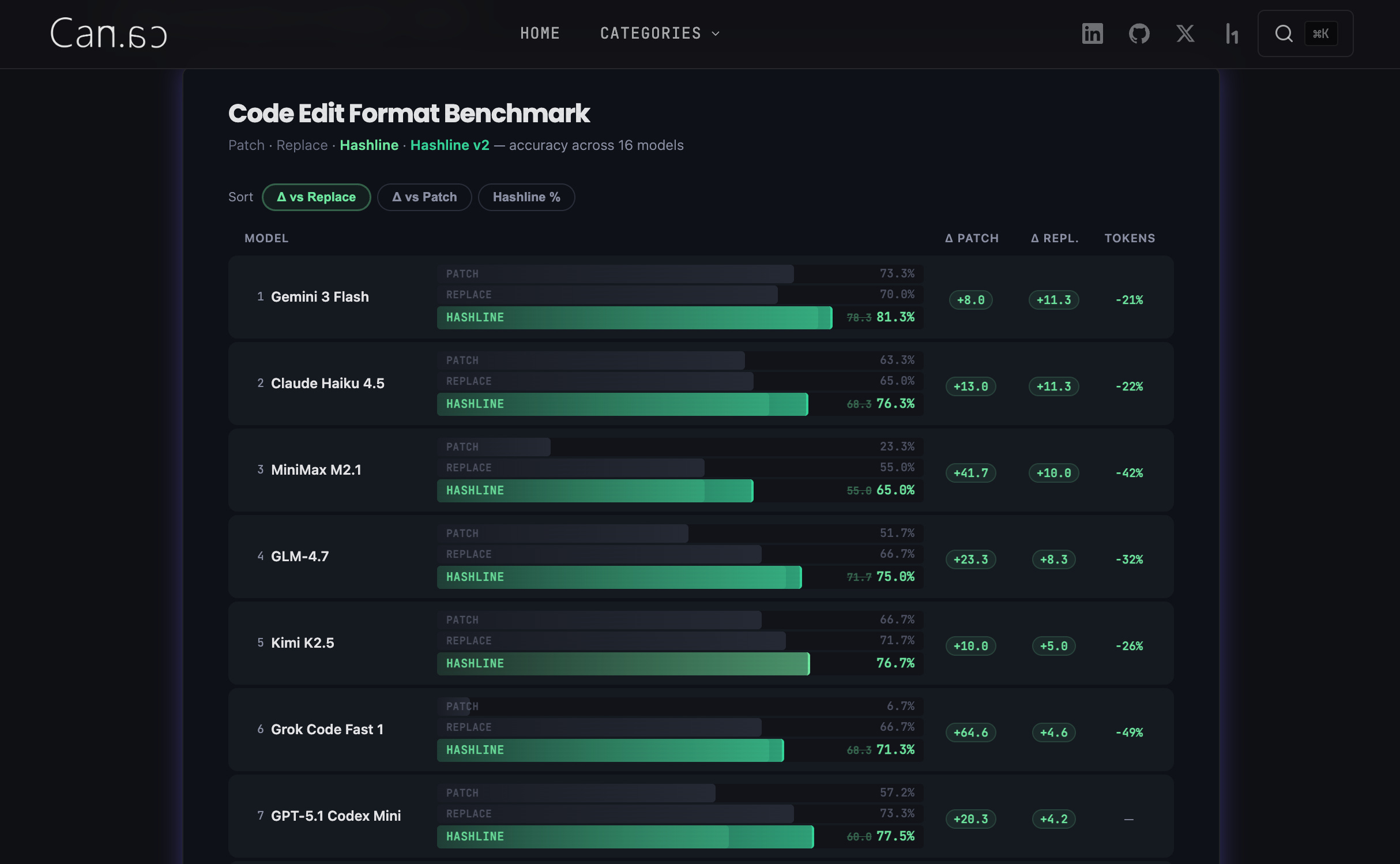Screen dimensions: 1400x864
Task: Sort by Hashline %
Action: tap(526, 197)
